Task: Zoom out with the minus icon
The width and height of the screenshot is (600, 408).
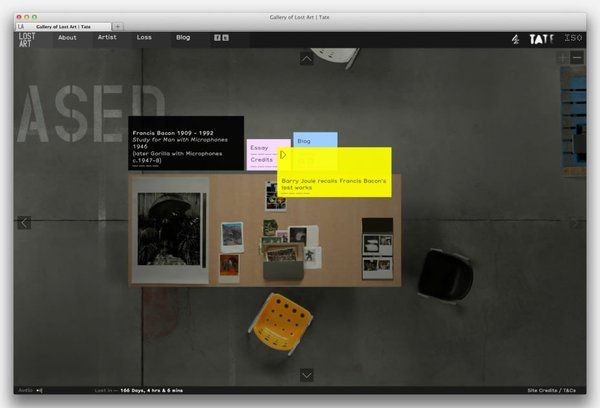Action: 577,58
